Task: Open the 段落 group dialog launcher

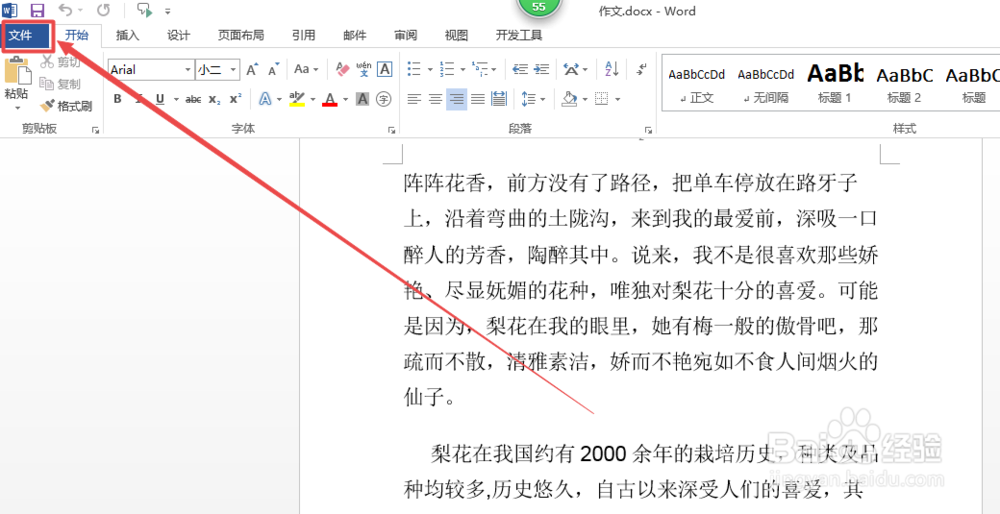Action: (x=648, y=129)
